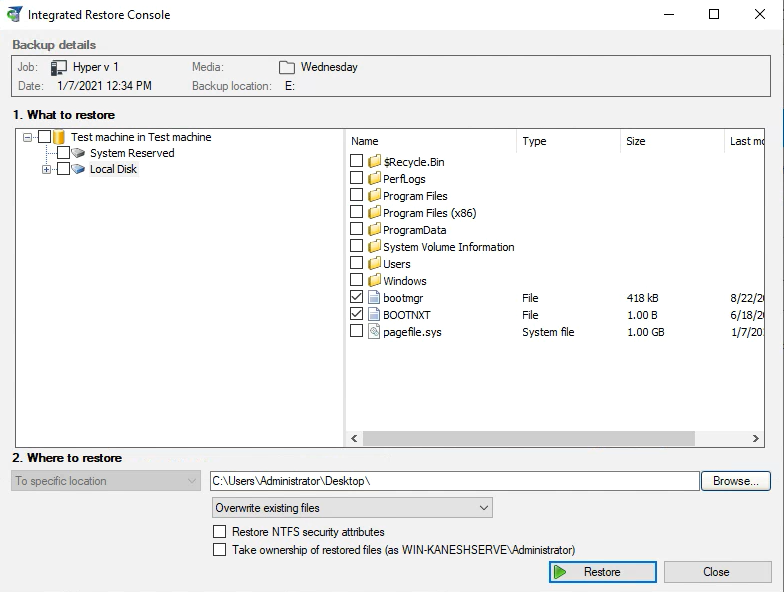
Task: Click the $Recycle.Bin folder icon
Action: (375, 162)
